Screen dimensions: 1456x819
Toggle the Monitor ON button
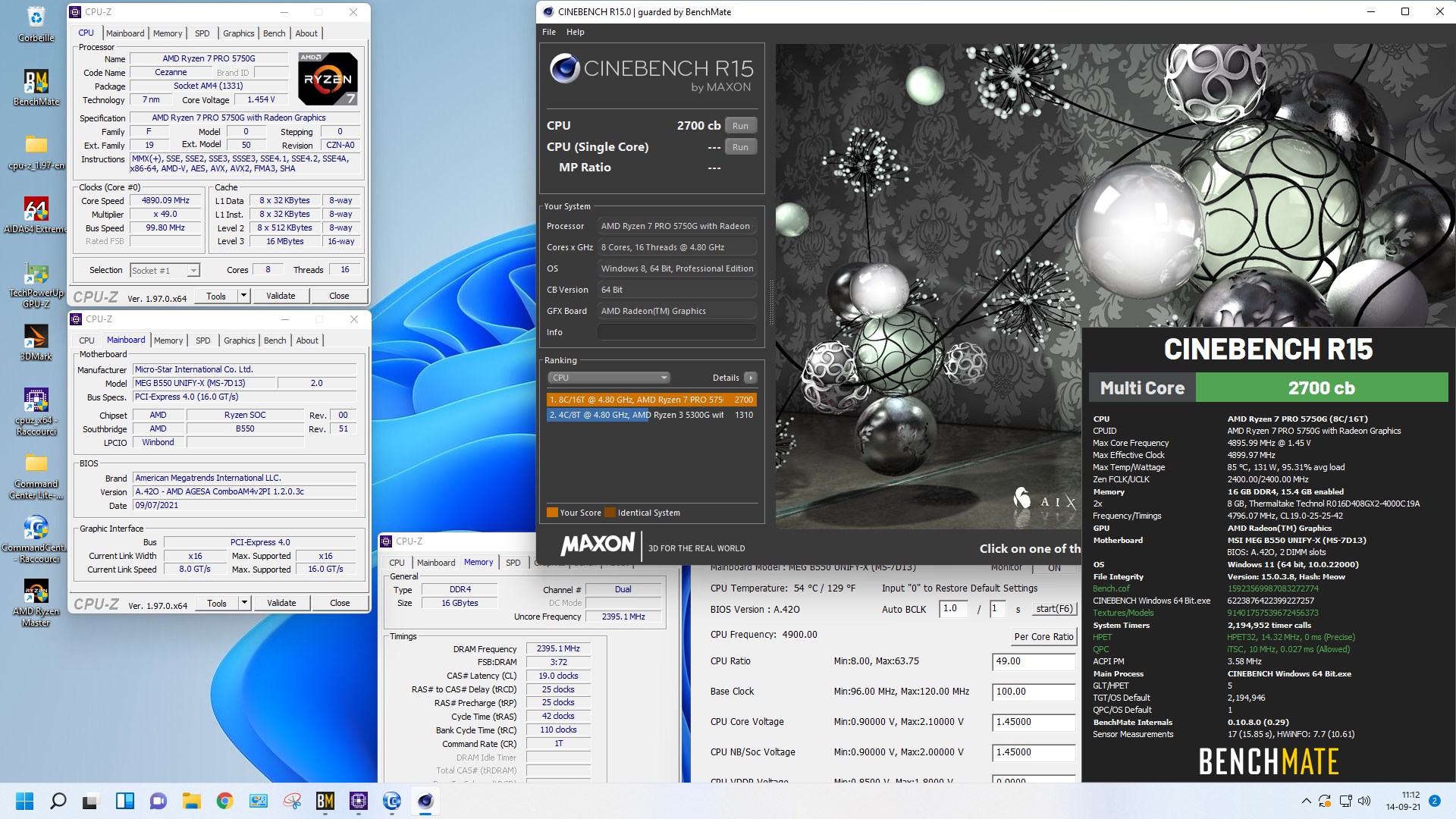click(x=1054, y=567)
